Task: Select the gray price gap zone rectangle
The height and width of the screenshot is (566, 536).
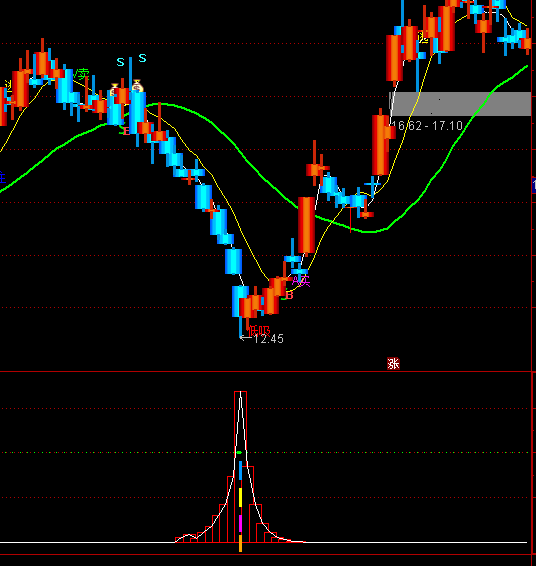Action: [x=460, y=104]
